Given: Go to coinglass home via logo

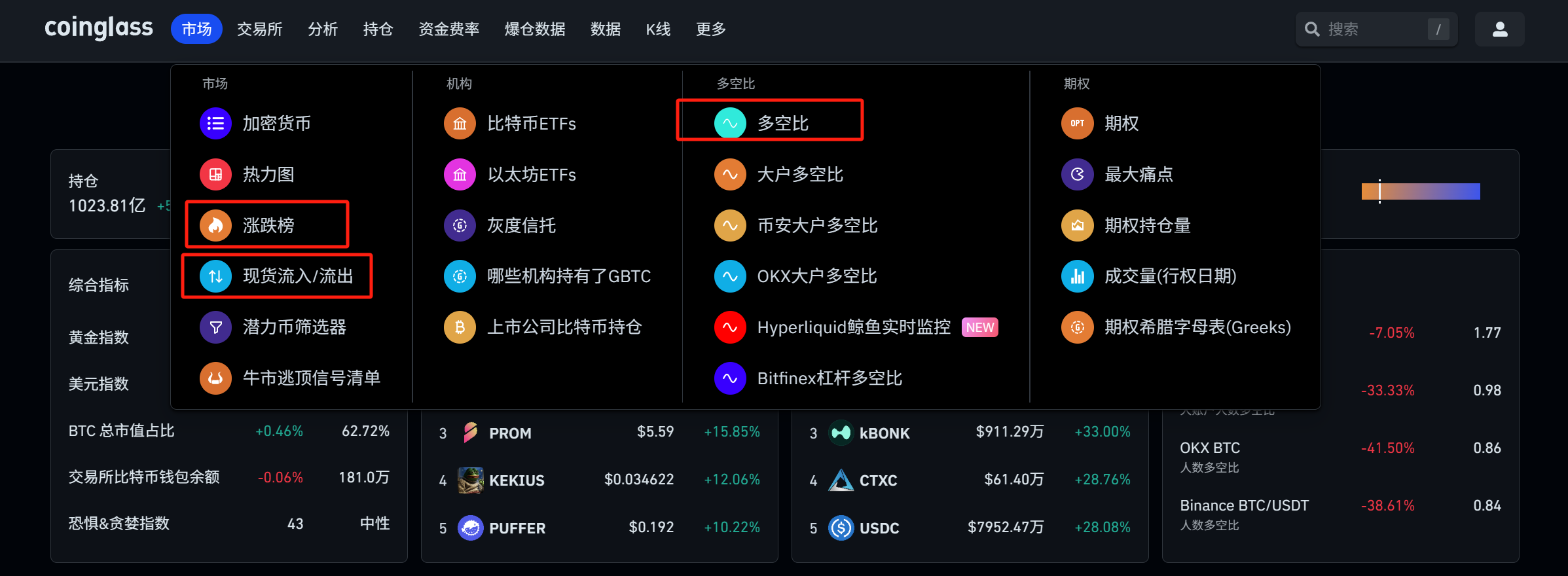Looking at the screenshot, I should pos(99,28).
